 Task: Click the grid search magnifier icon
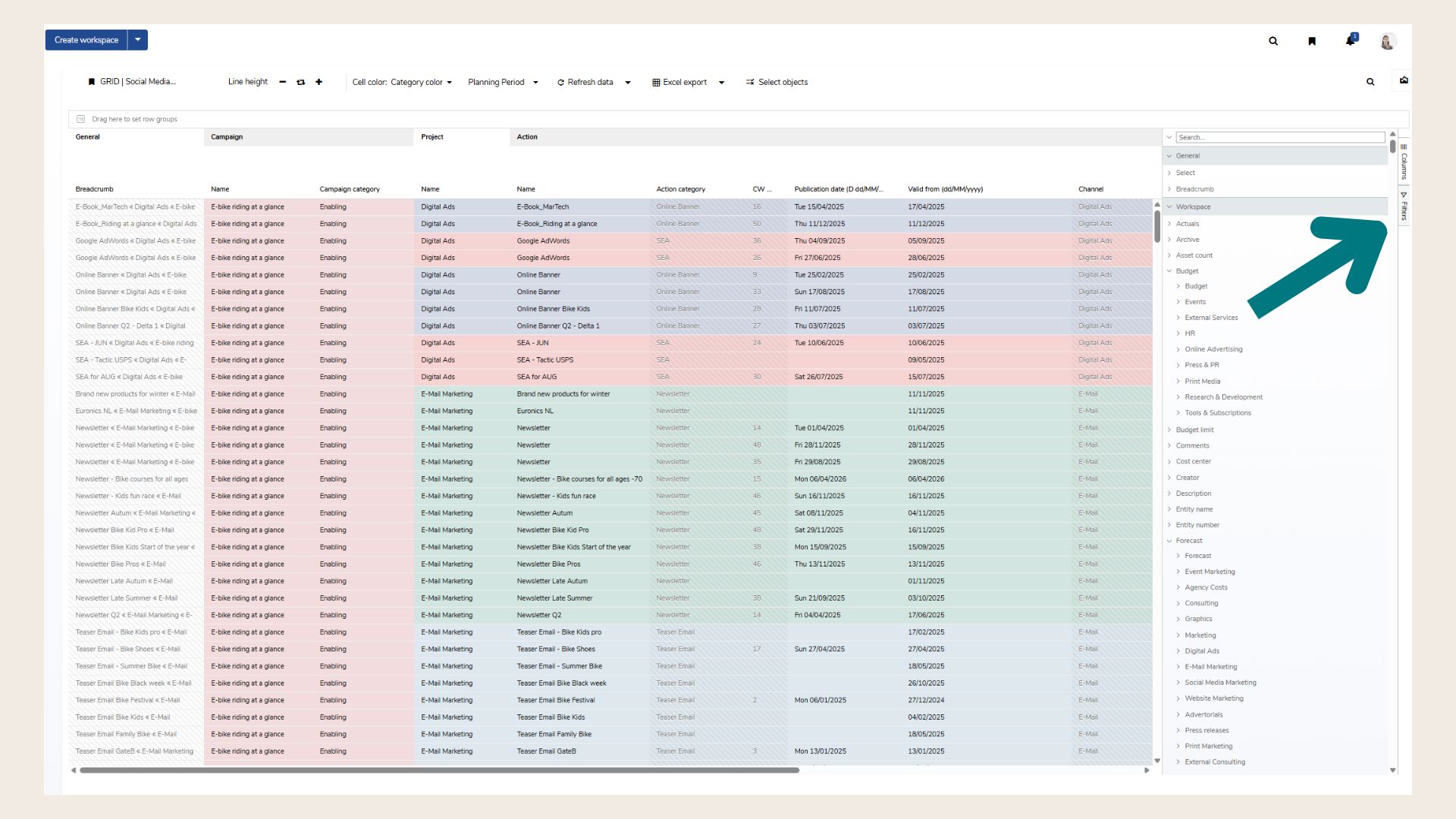(1370, 82)
